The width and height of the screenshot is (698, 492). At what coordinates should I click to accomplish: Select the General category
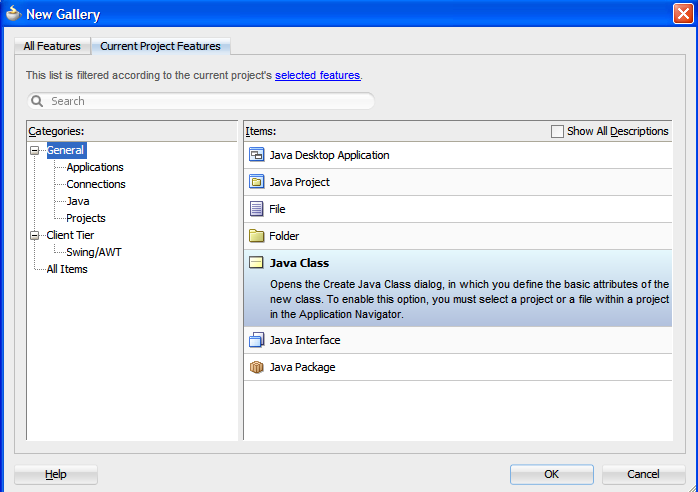pyautogui.click(x=66, y=150)
